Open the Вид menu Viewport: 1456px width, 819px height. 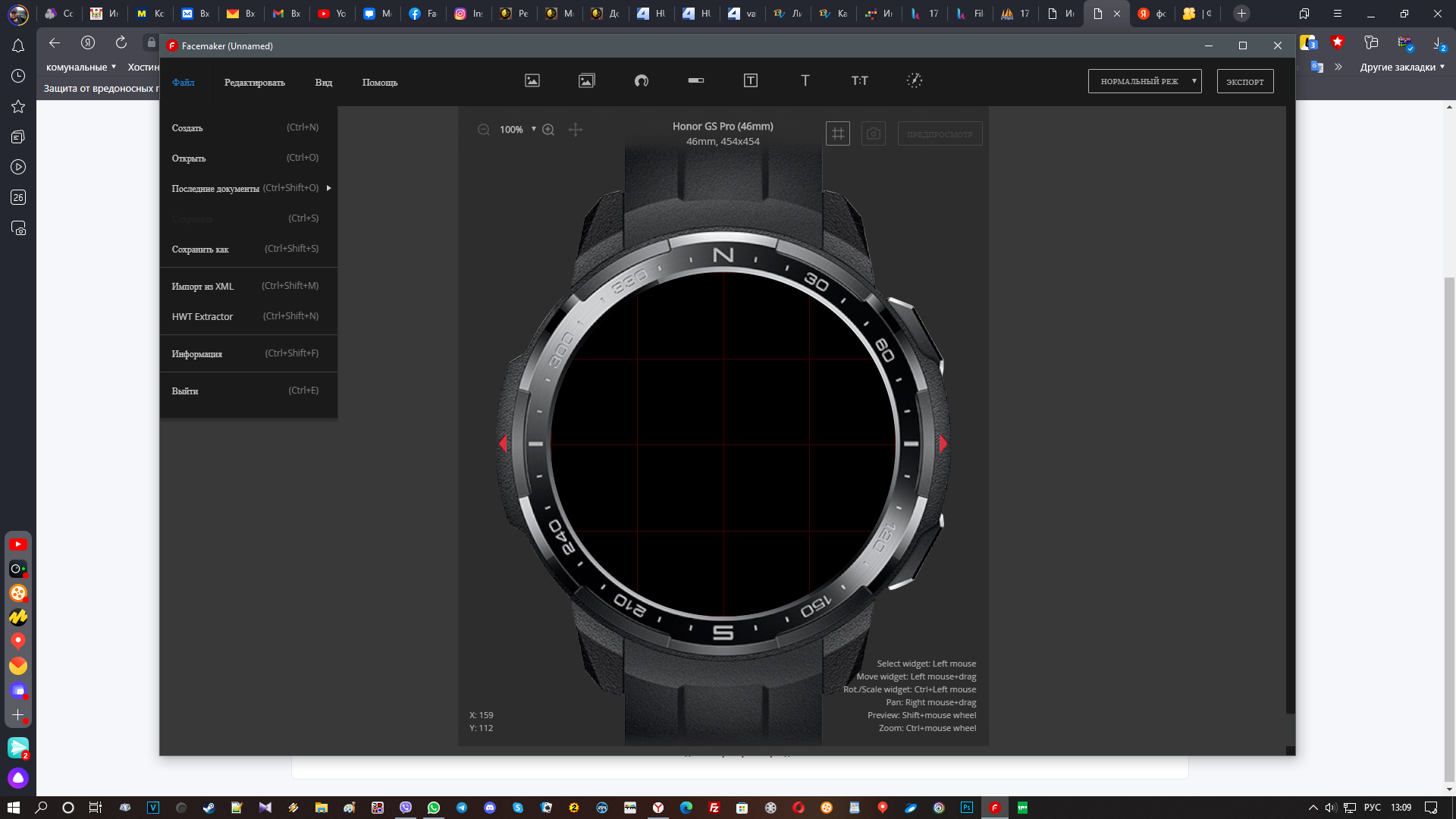(x=324, y=82)
